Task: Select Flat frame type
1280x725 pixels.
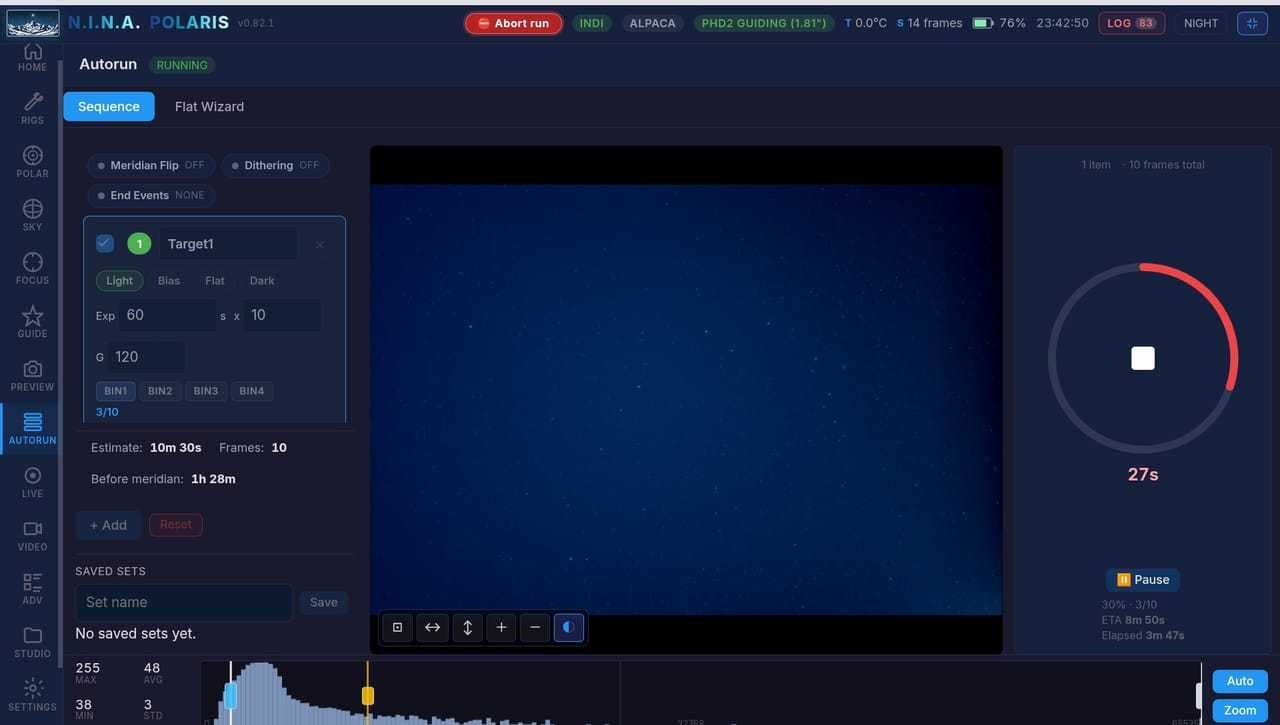Action: coord(215,281)
